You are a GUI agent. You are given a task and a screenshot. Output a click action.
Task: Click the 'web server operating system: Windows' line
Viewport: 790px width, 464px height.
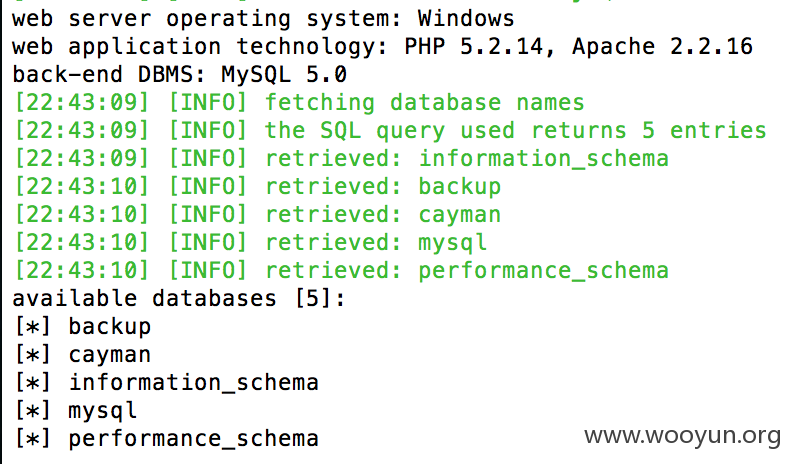pos(263,19)
